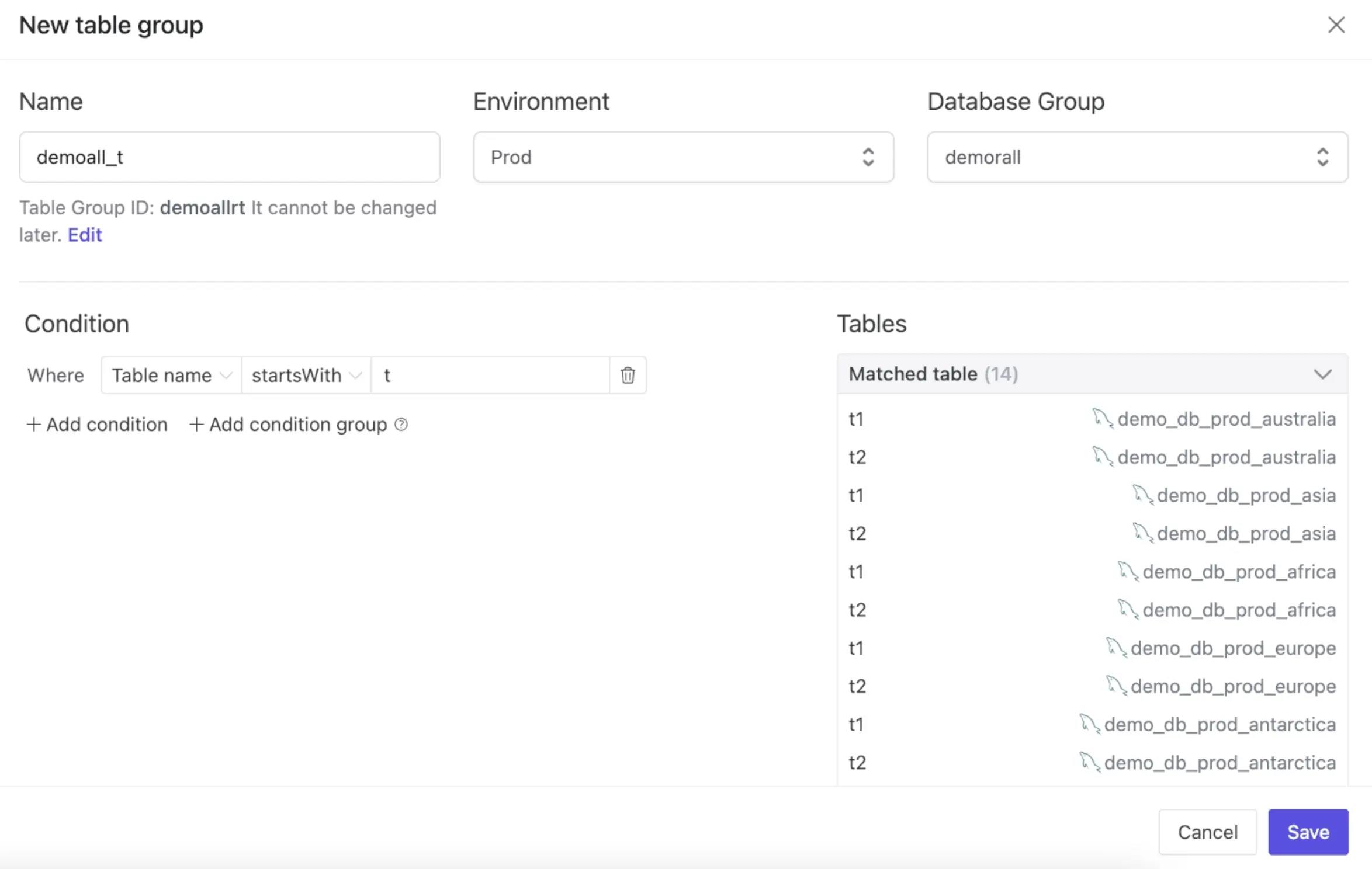Click MySQL icon beside t2 demo_db_prod_europe

click(x=1117, y=686)
